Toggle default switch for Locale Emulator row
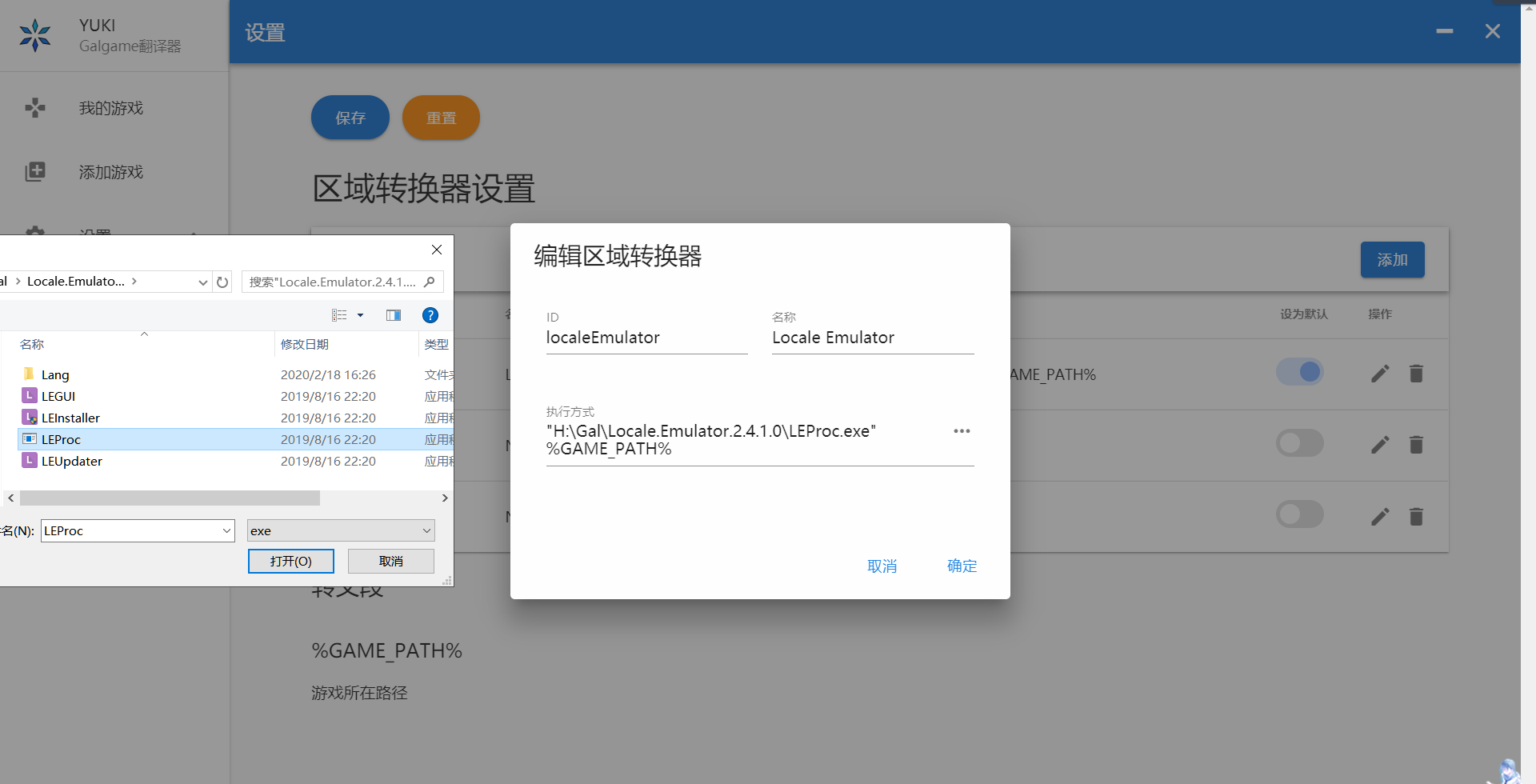Image resolution: width=1536 pixels, height=784 pixels. [x=1300, y=372]
